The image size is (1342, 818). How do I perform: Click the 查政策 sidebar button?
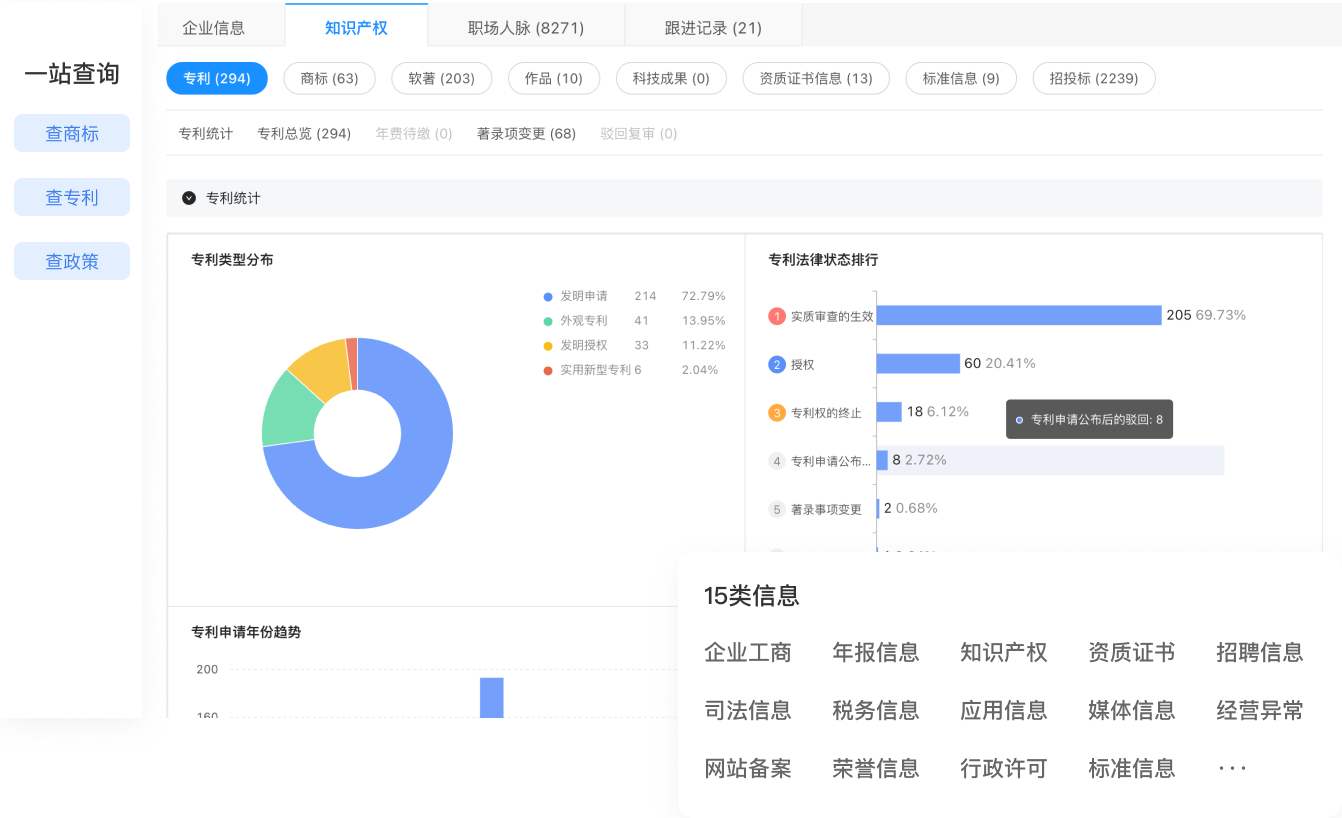(72, 261)
